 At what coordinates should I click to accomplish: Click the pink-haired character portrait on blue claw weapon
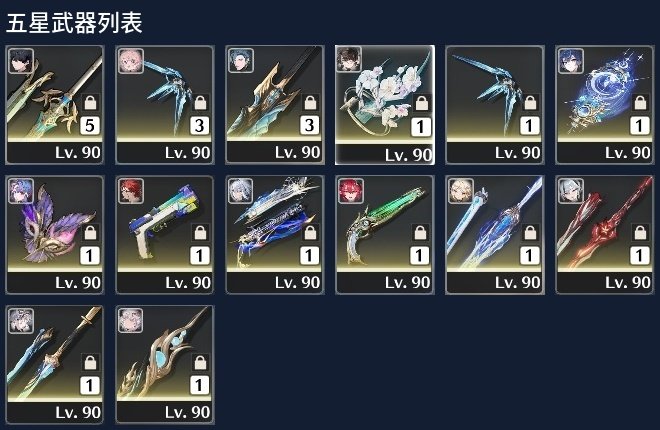(131, 61)
